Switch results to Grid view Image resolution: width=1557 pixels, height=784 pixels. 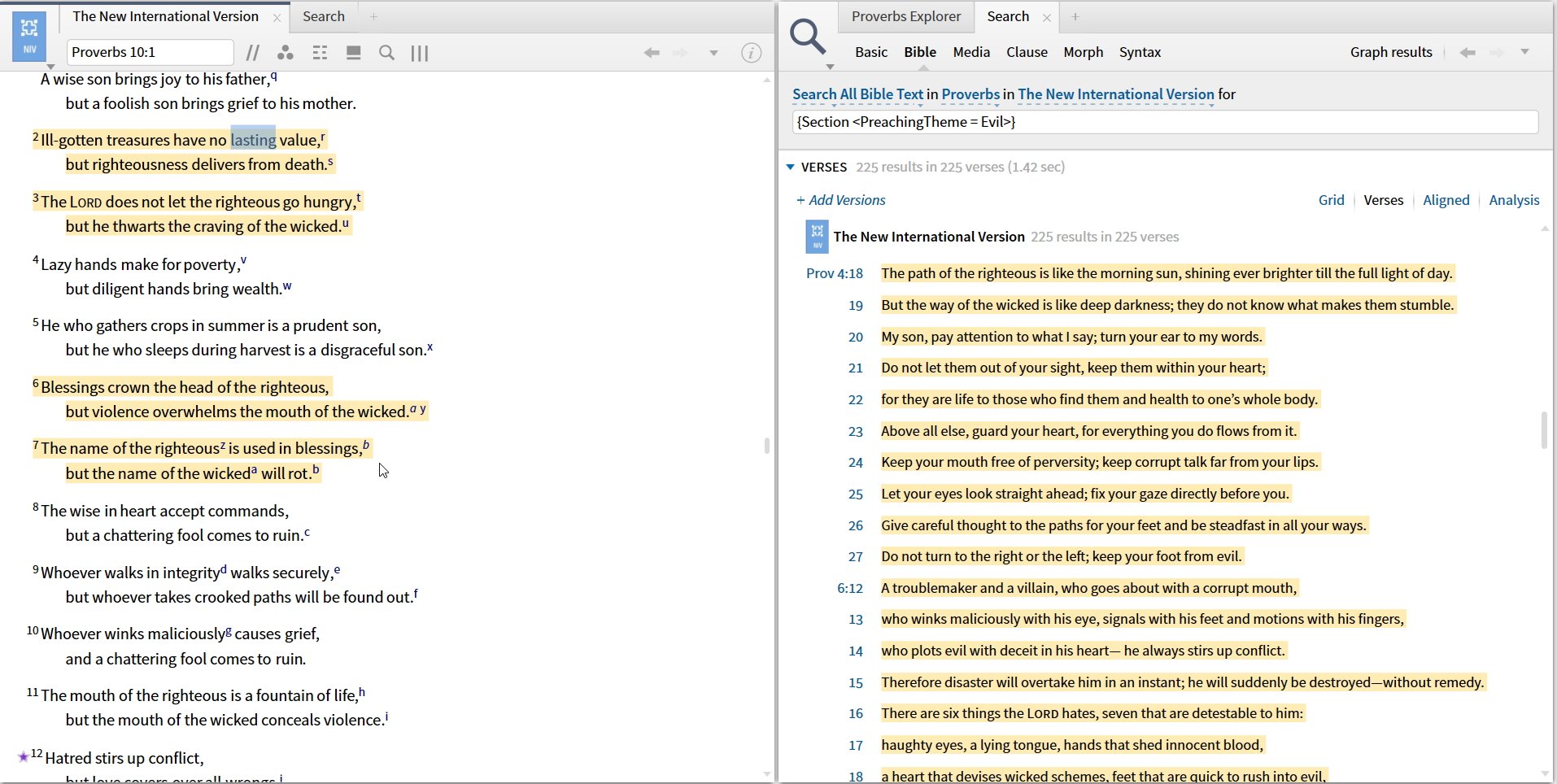(1331, 200)
